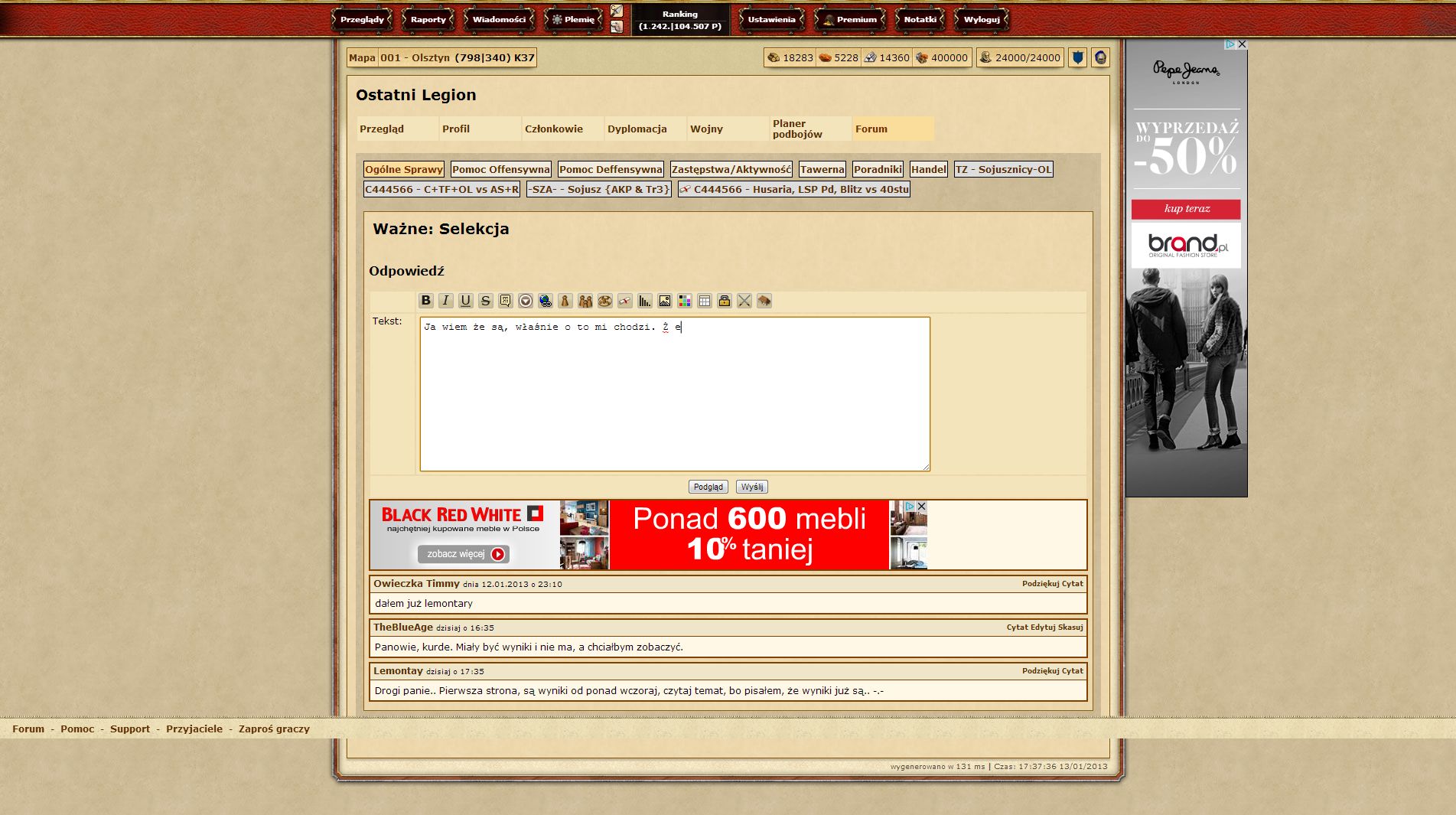Insert a URL link with the globe icon
1456x815 pixels.
point(546,301)
